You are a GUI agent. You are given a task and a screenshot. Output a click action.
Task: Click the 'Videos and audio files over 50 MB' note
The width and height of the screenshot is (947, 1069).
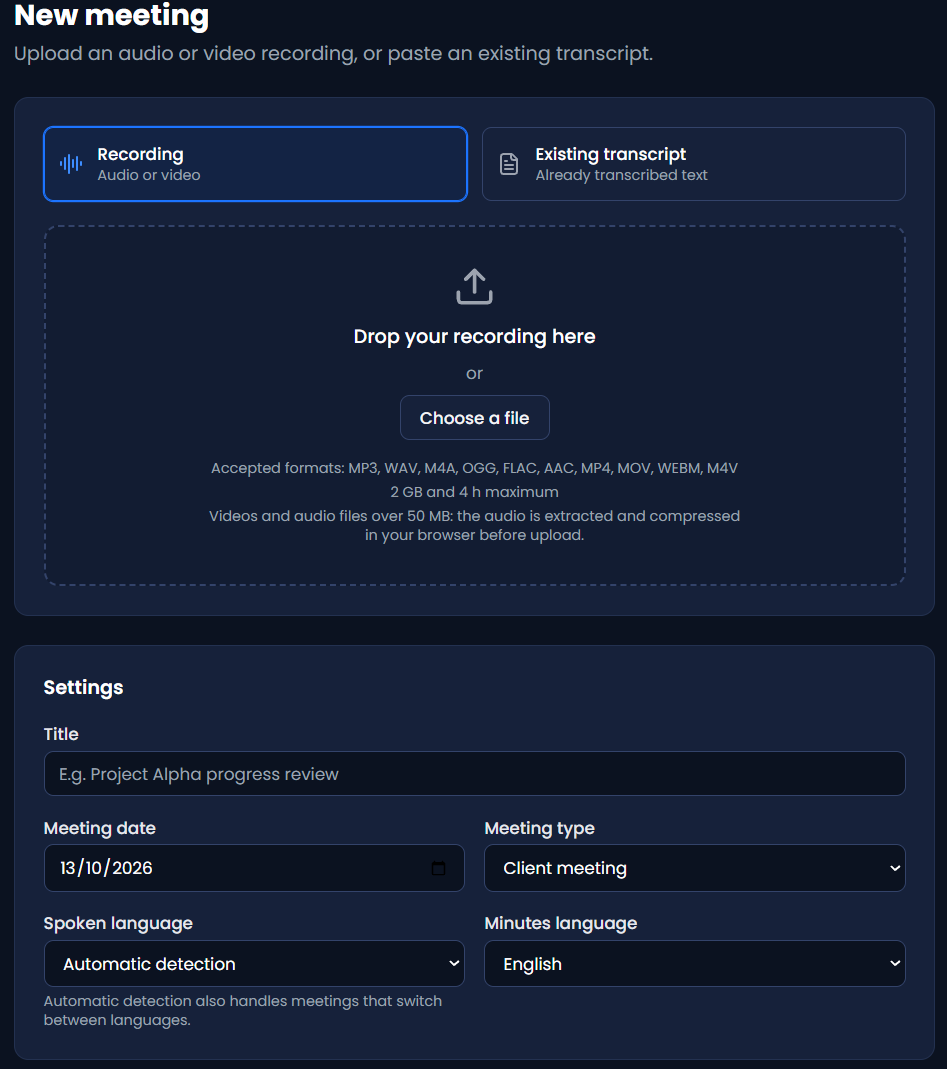(475, 525)
